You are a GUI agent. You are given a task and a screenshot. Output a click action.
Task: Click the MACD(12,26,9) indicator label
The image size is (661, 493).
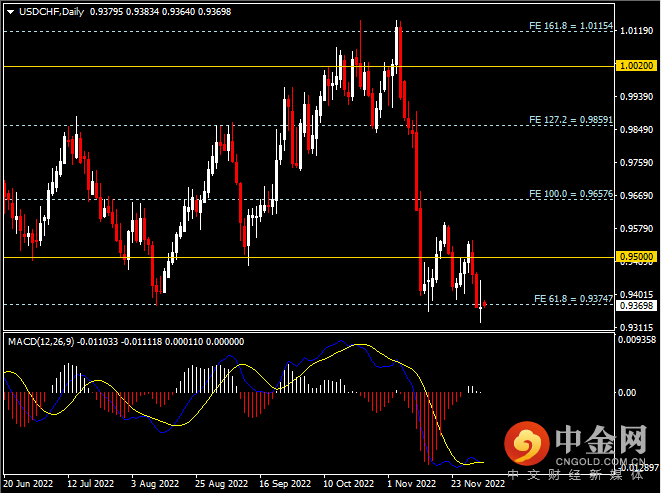(x=42, y=341)
